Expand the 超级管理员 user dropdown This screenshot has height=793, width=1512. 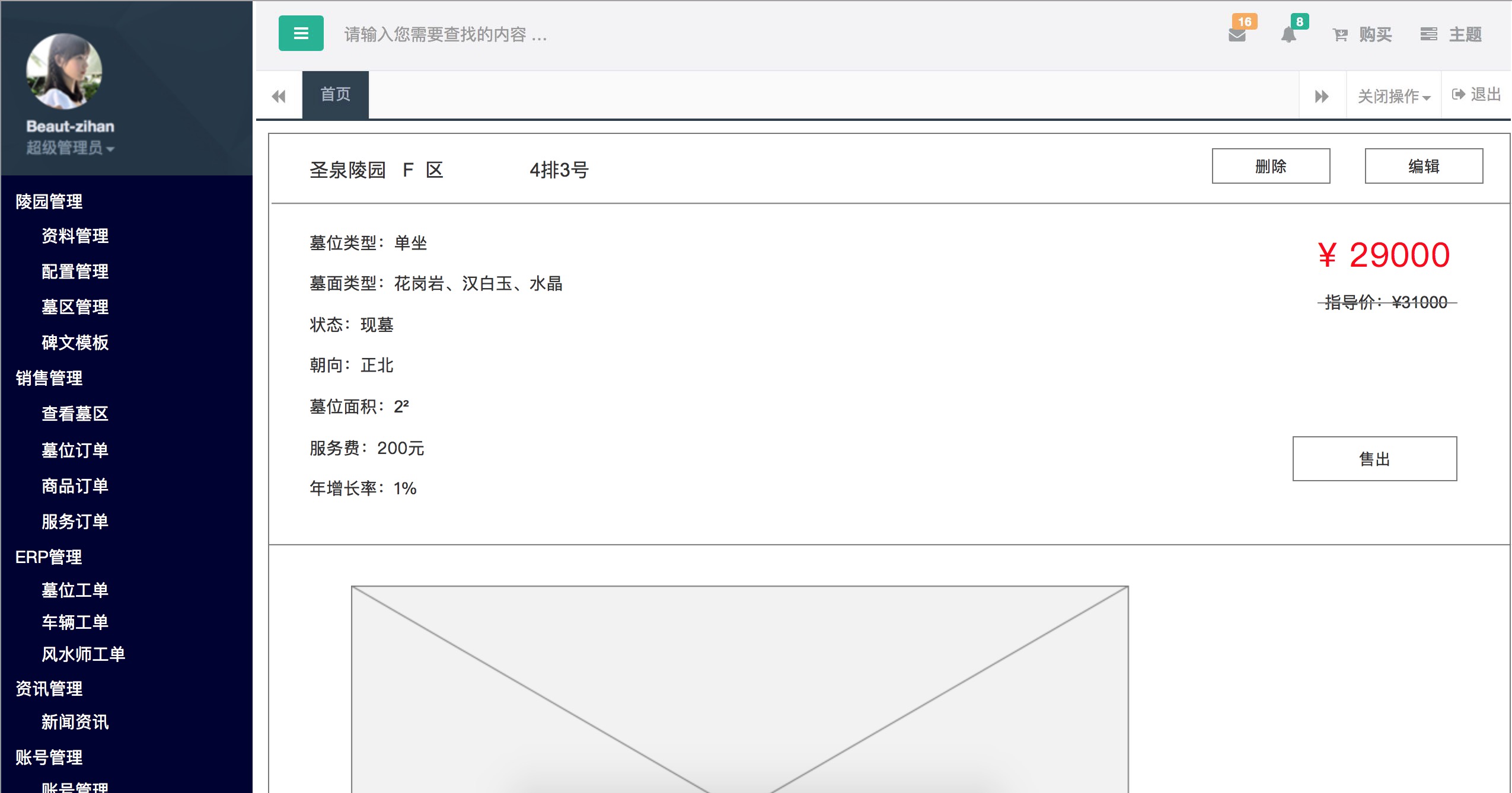point(70,148)
